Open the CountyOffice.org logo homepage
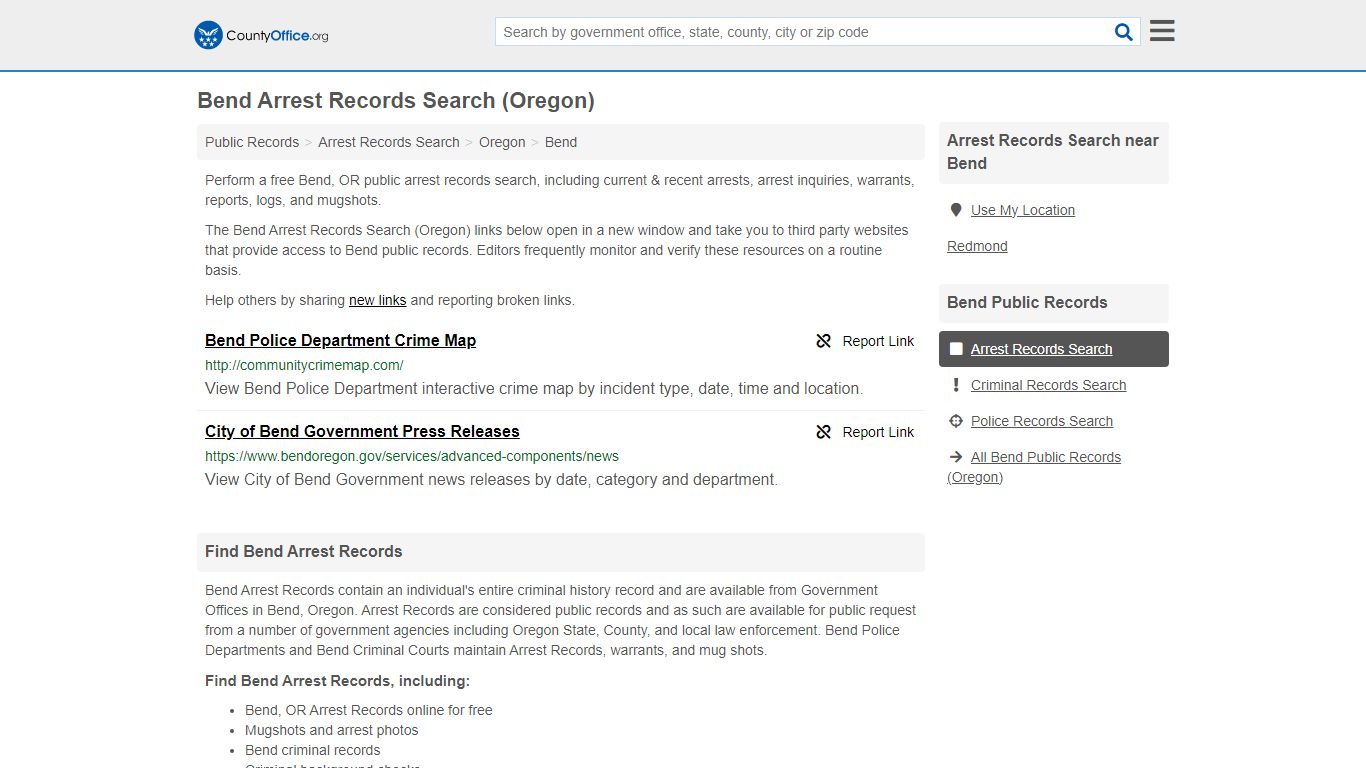This screenshot has width=1366, height=768. point(261,35)
